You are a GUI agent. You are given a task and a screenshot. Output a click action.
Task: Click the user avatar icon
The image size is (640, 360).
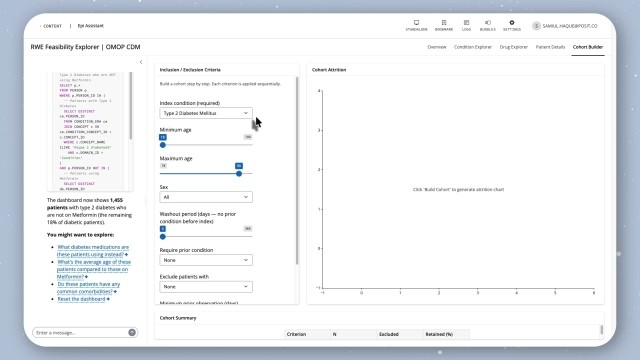(x=536, y=26)
